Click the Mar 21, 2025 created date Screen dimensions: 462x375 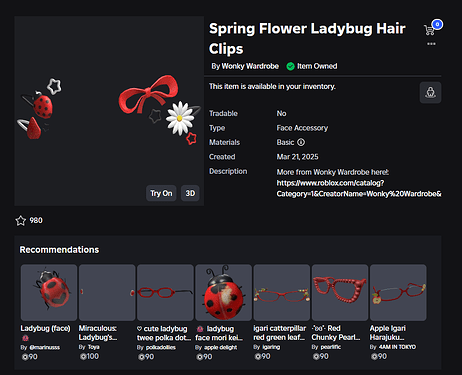tap(297, 157)
